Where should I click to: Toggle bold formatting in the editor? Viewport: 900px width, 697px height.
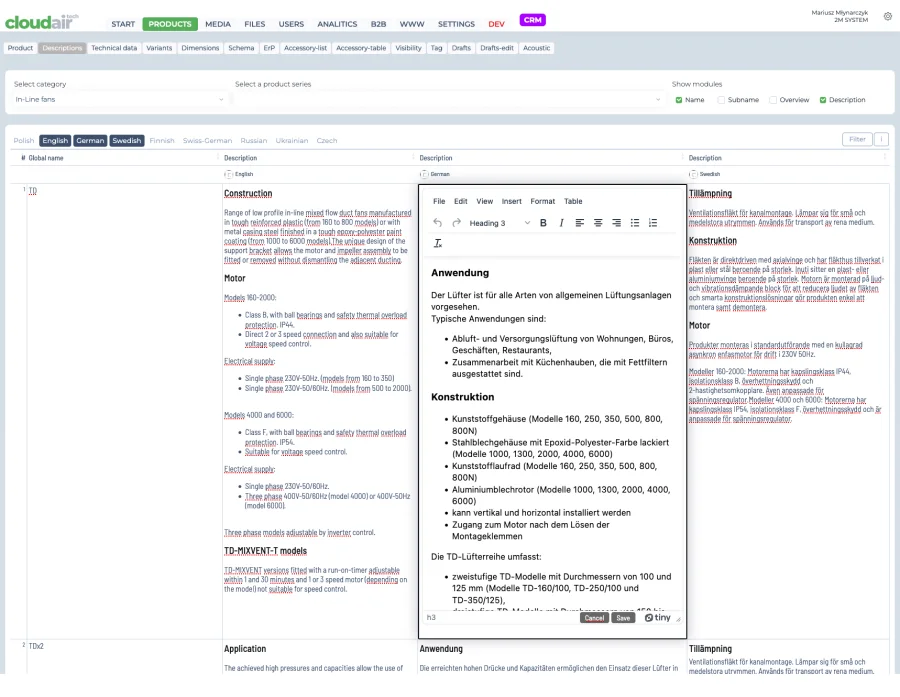pos(543,223)
